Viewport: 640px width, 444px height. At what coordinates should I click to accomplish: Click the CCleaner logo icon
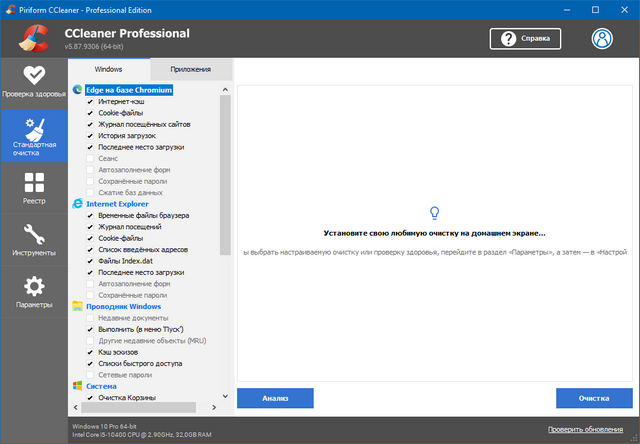click(x=33, y=38)
